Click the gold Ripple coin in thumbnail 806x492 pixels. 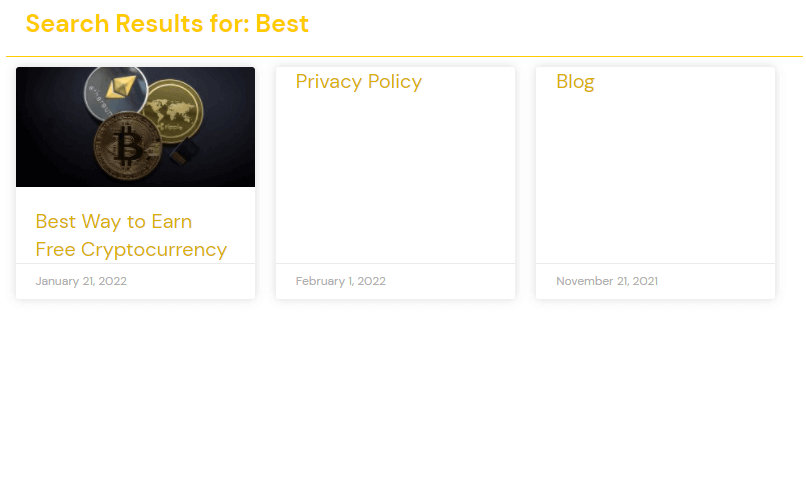173,111
